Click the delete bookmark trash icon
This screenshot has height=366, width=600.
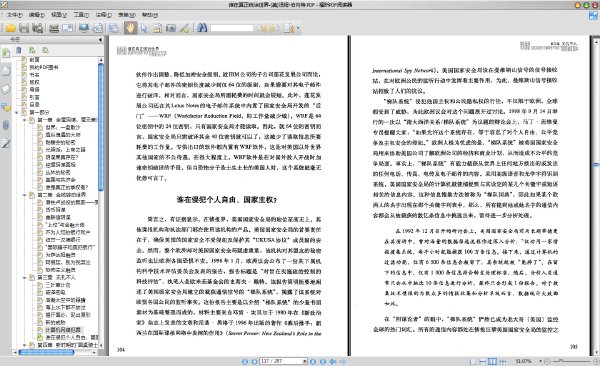click(x=19, y=50)
